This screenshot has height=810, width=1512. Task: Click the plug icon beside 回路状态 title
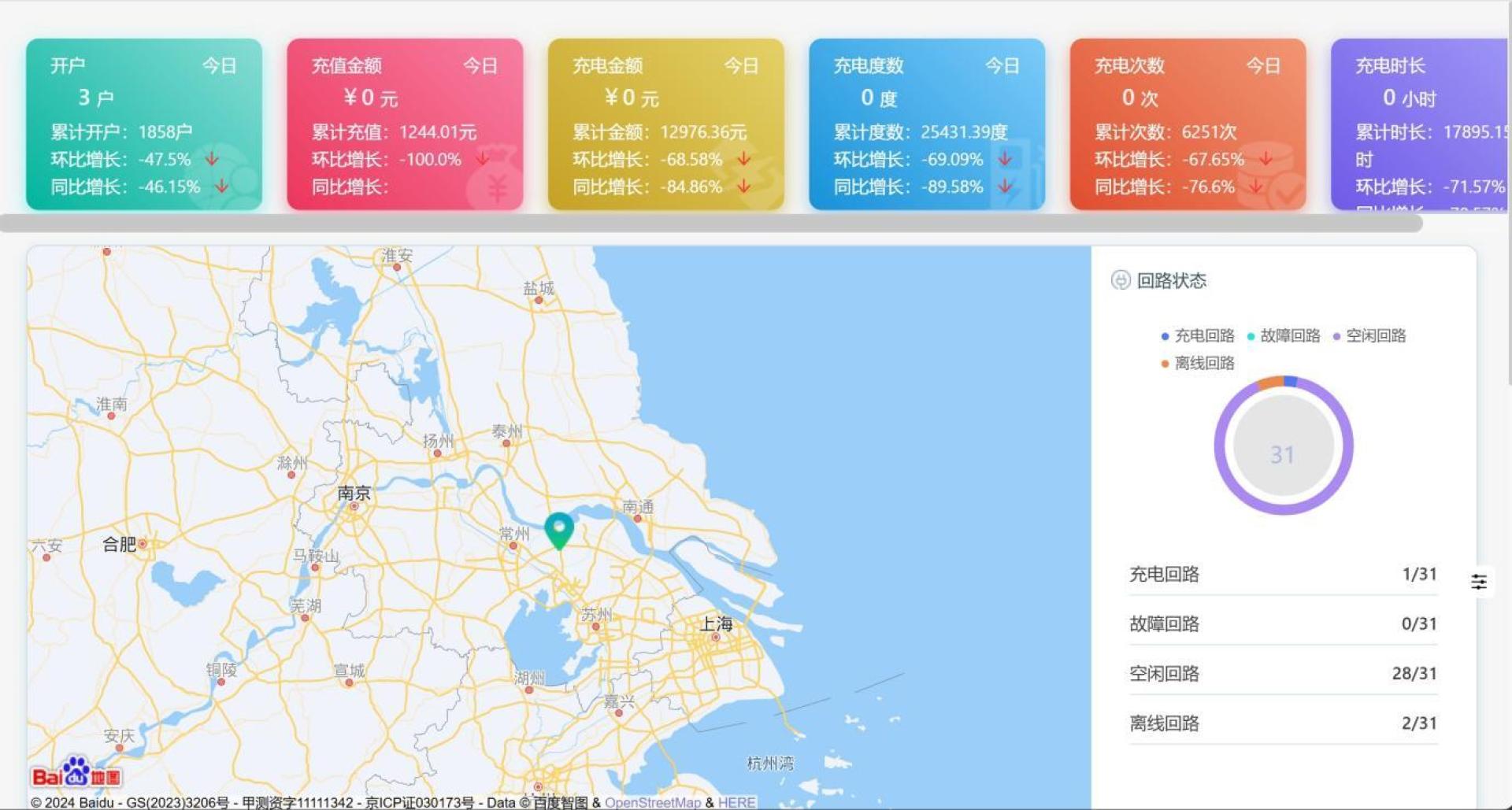click(1120, 280)
